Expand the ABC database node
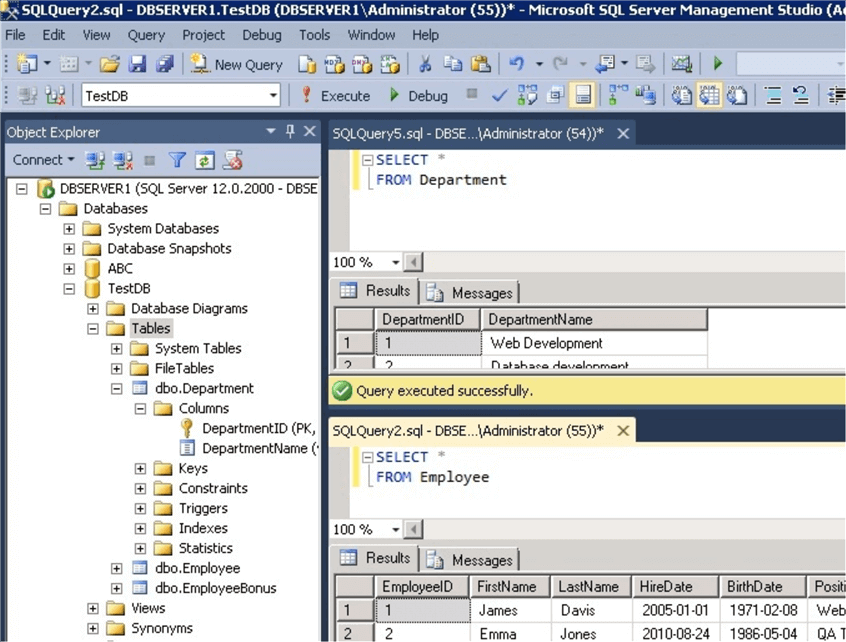846x642 pixels. point(69,269)
